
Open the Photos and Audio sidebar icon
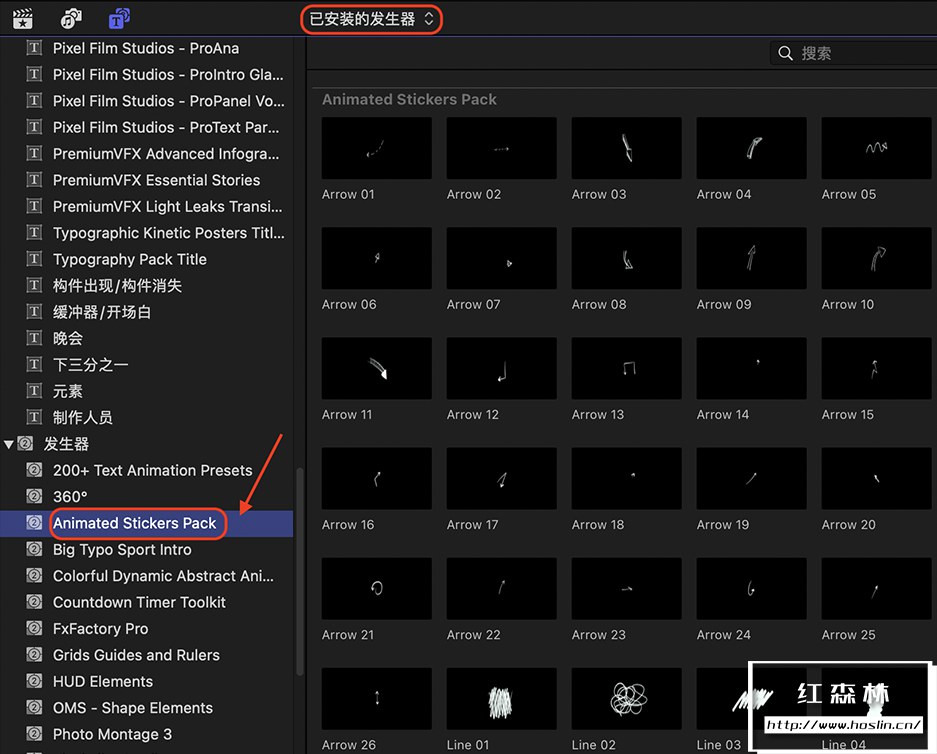(71, 19)
